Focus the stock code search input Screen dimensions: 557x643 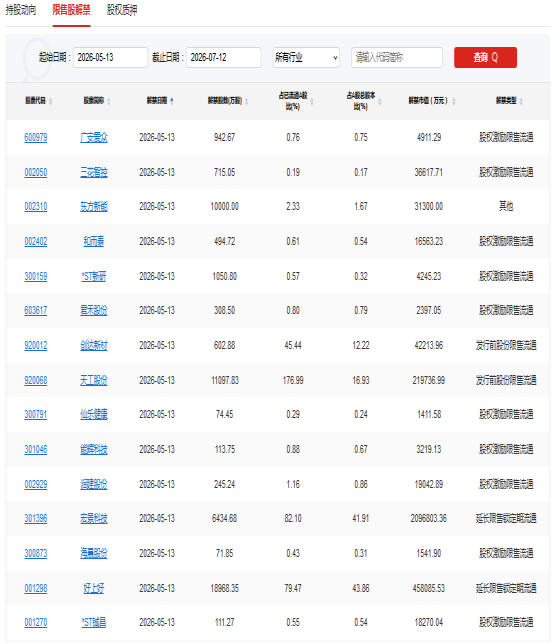397,57
